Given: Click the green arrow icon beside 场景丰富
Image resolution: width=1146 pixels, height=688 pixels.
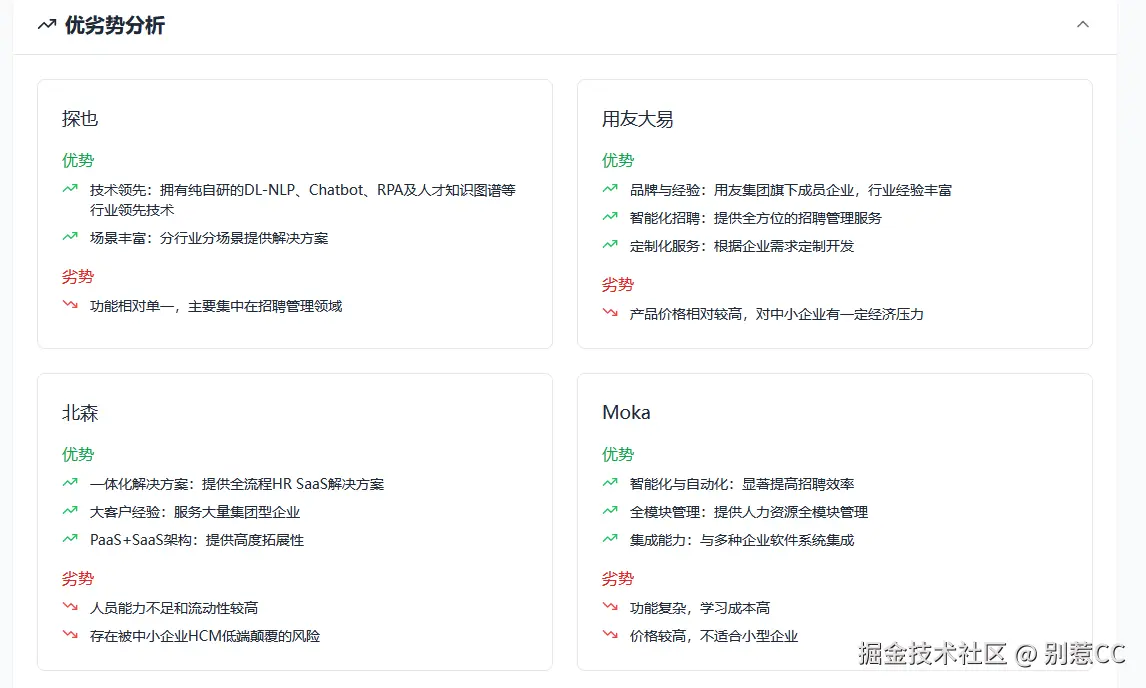Looking at the screenshot, I should point(70,237).
